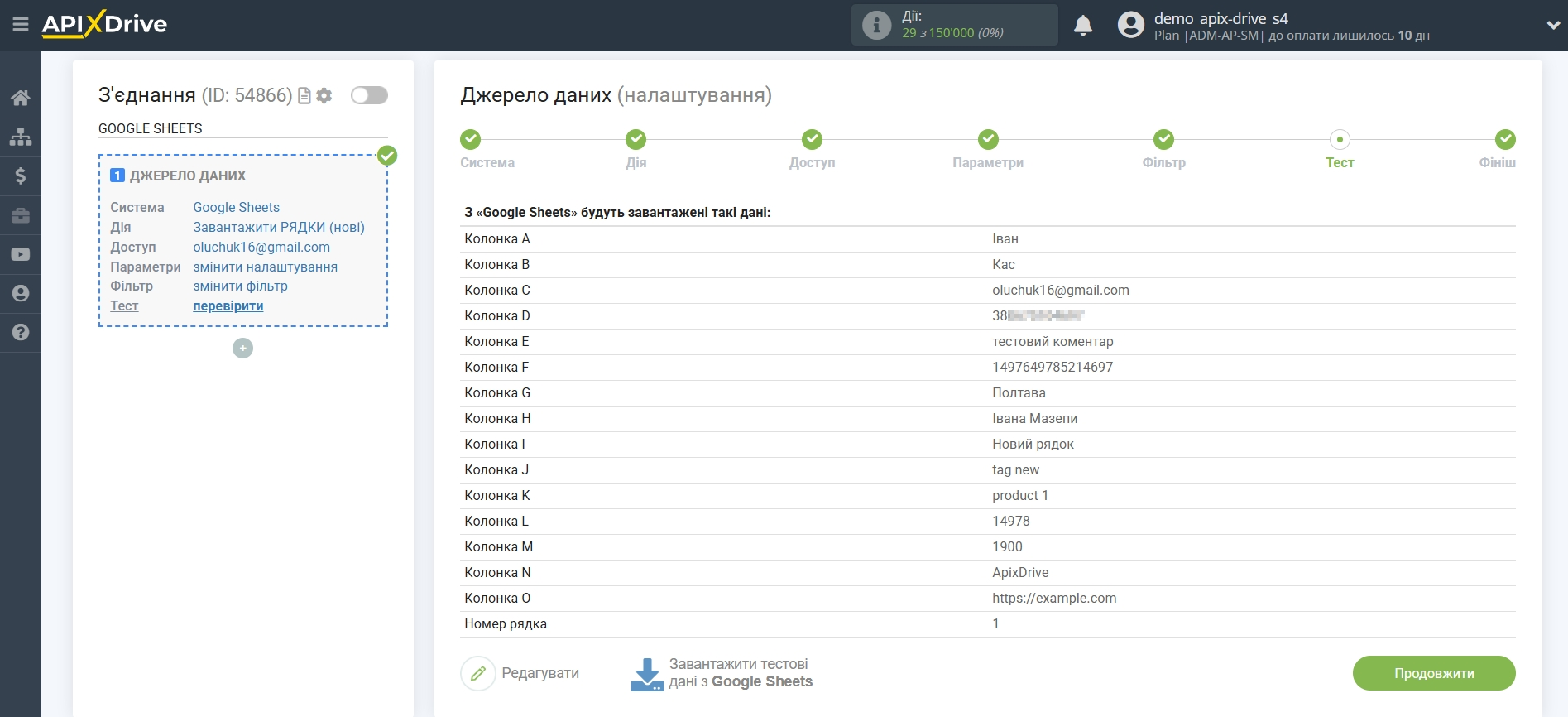
Task: Click the Продовжити button
Action: point(1434,673)
